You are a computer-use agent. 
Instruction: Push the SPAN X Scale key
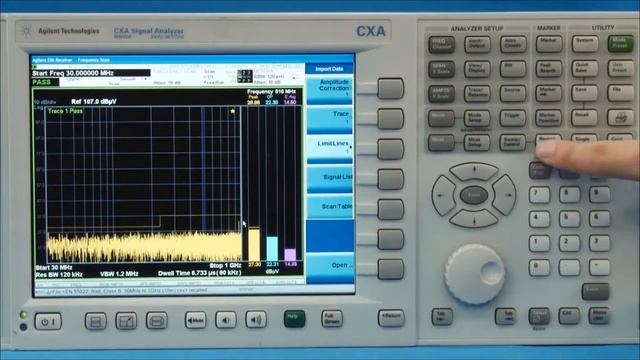point(441,69)
